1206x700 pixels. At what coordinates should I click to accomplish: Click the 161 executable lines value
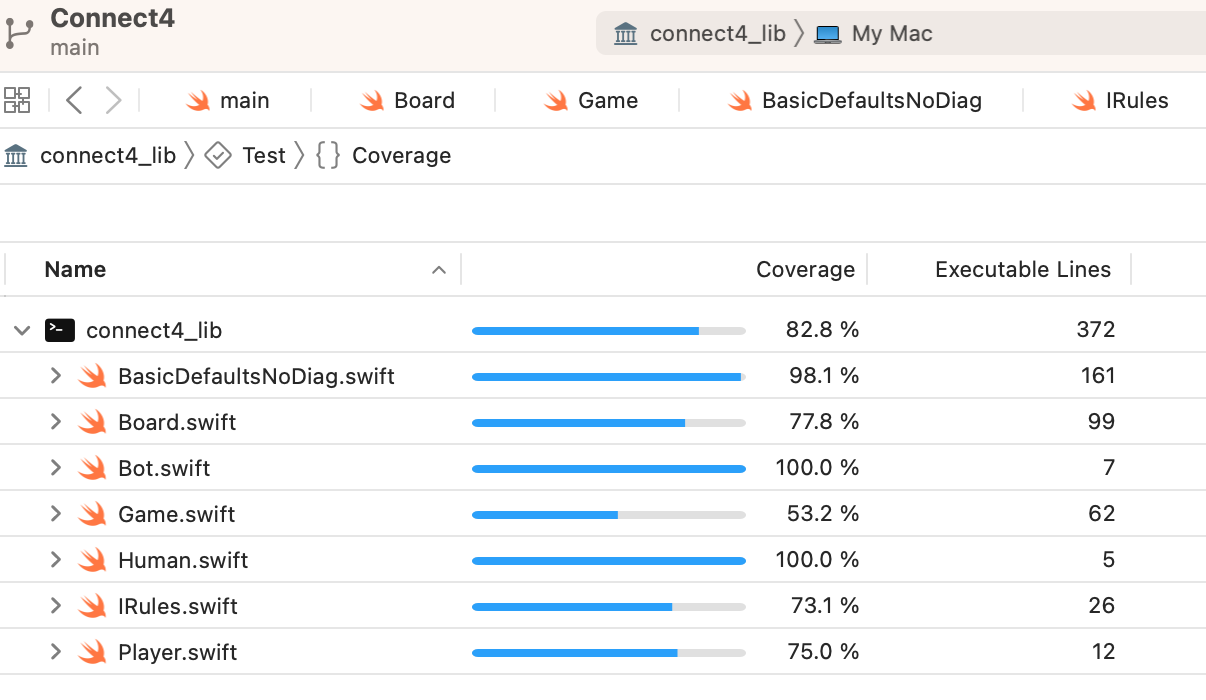[1098, 376]
